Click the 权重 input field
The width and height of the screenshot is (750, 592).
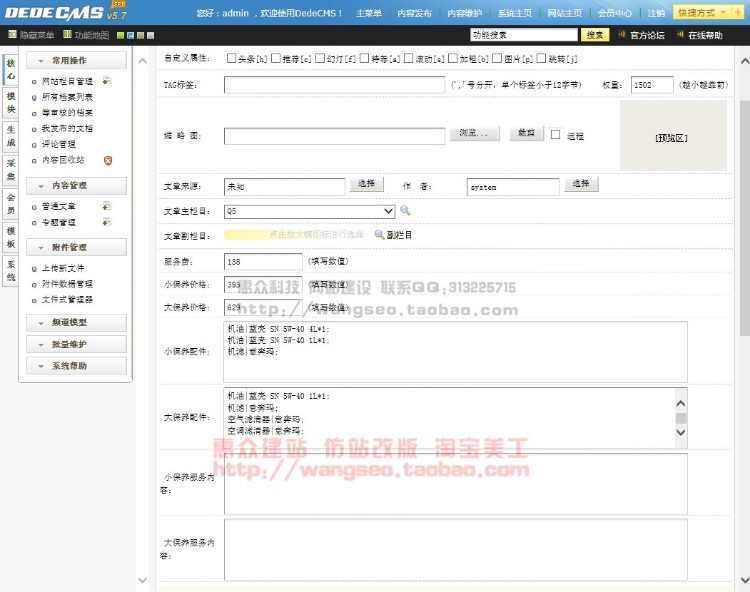tap(652, 85)
